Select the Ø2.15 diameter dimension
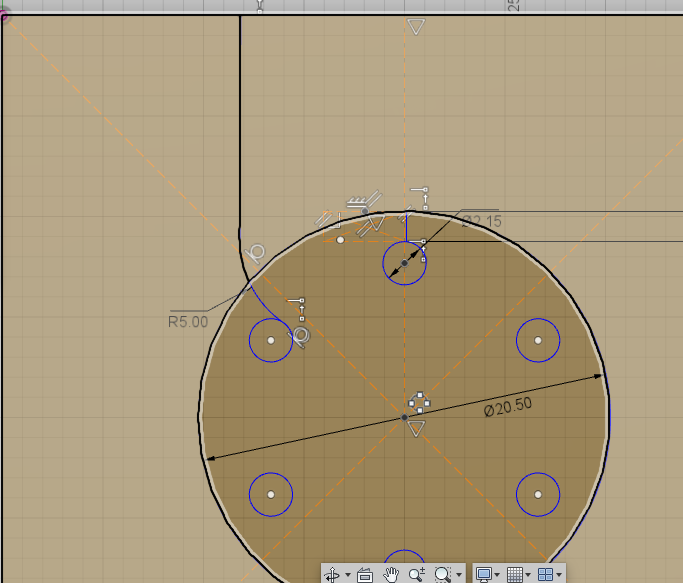 coord(482,221)
